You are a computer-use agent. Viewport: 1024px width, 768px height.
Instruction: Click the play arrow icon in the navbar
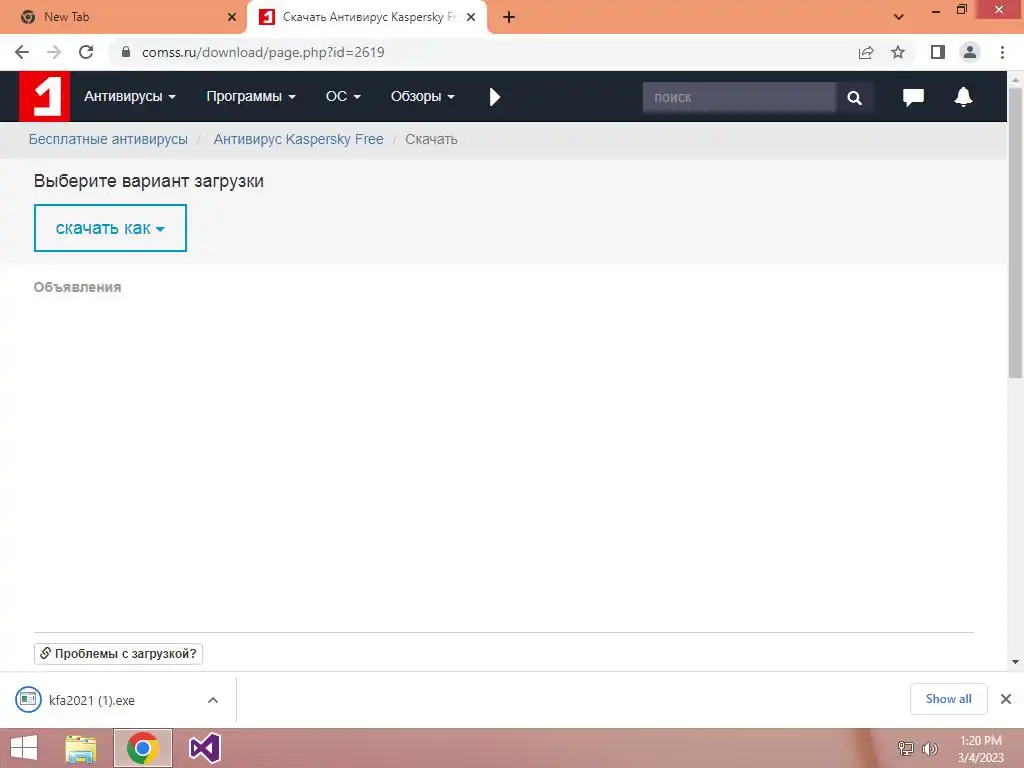point(494,97)
